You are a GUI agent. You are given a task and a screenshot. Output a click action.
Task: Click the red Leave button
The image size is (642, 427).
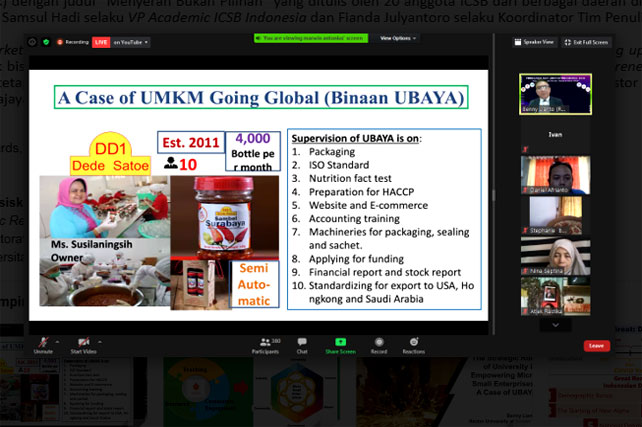597,346
